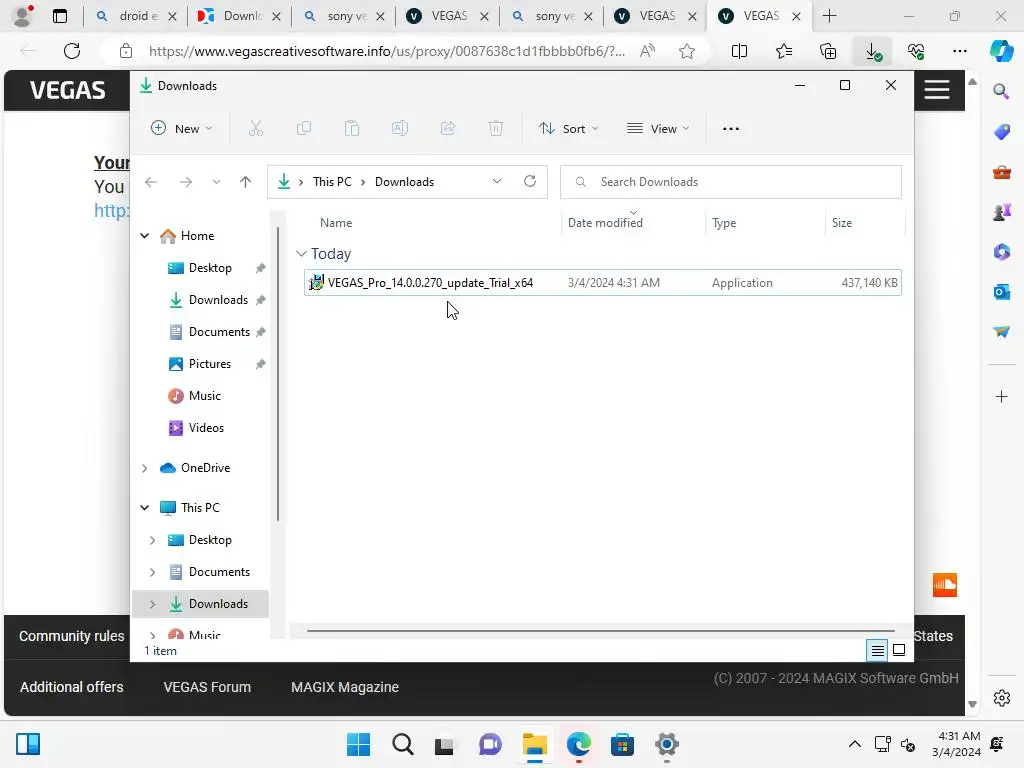The width and height of the screenshot is (1024, 768).
Task: Open Edge Settings and more menu
Action: pyautogui.click(x=959, y=51)
